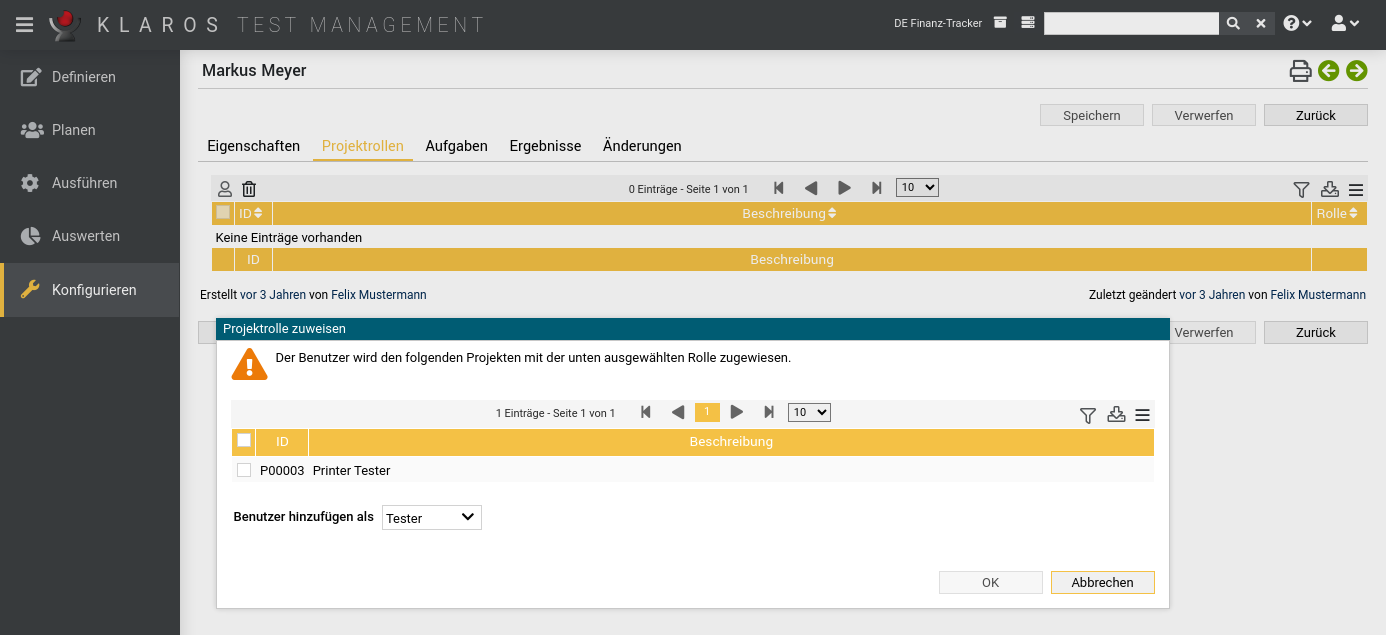
Task: Click the top Zurück button
Action: pyautogui.click(x=1316, y=115)
